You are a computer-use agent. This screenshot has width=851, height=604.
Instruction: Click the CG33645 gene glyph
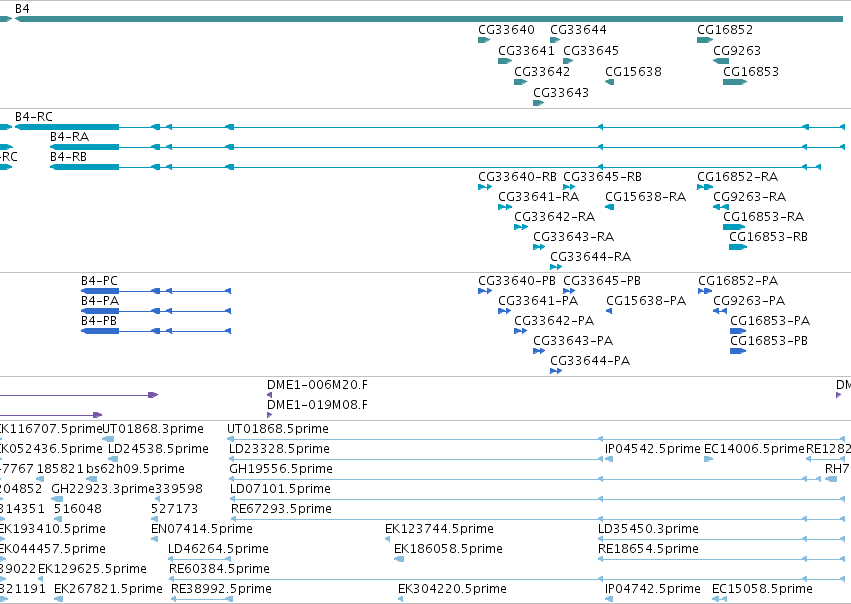(568, 61)
